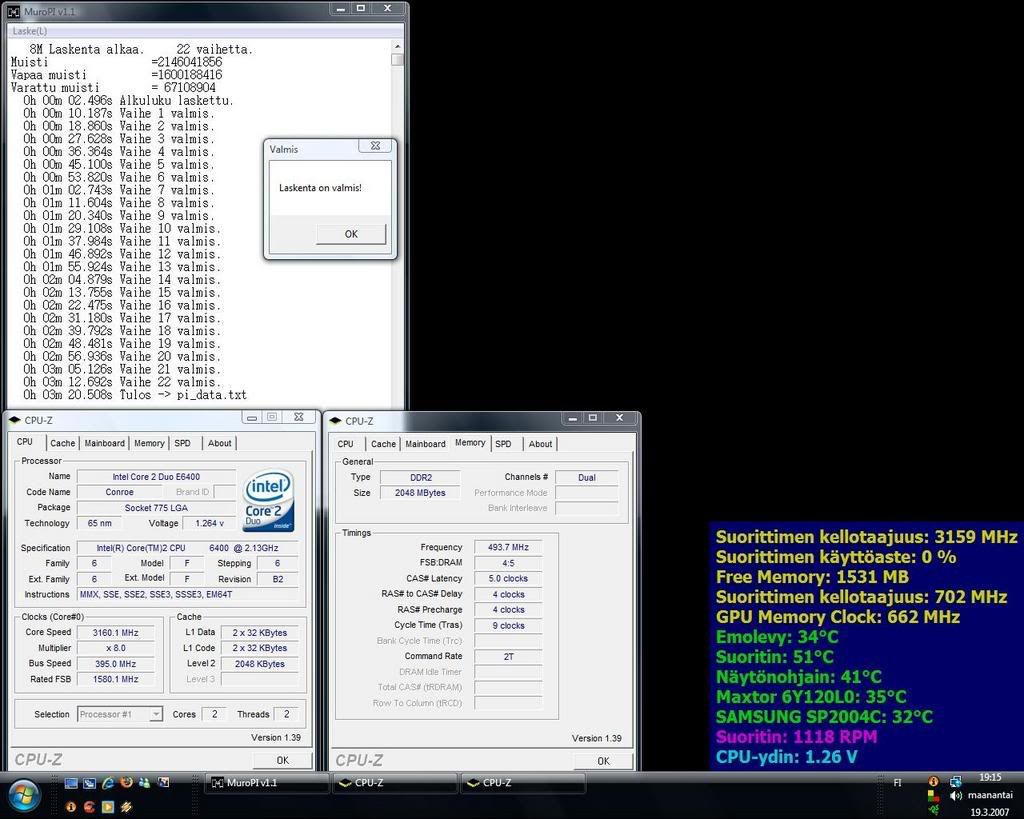Click the taskbar clock showing 19:15

pyautogui.click(x=990, y=777)
